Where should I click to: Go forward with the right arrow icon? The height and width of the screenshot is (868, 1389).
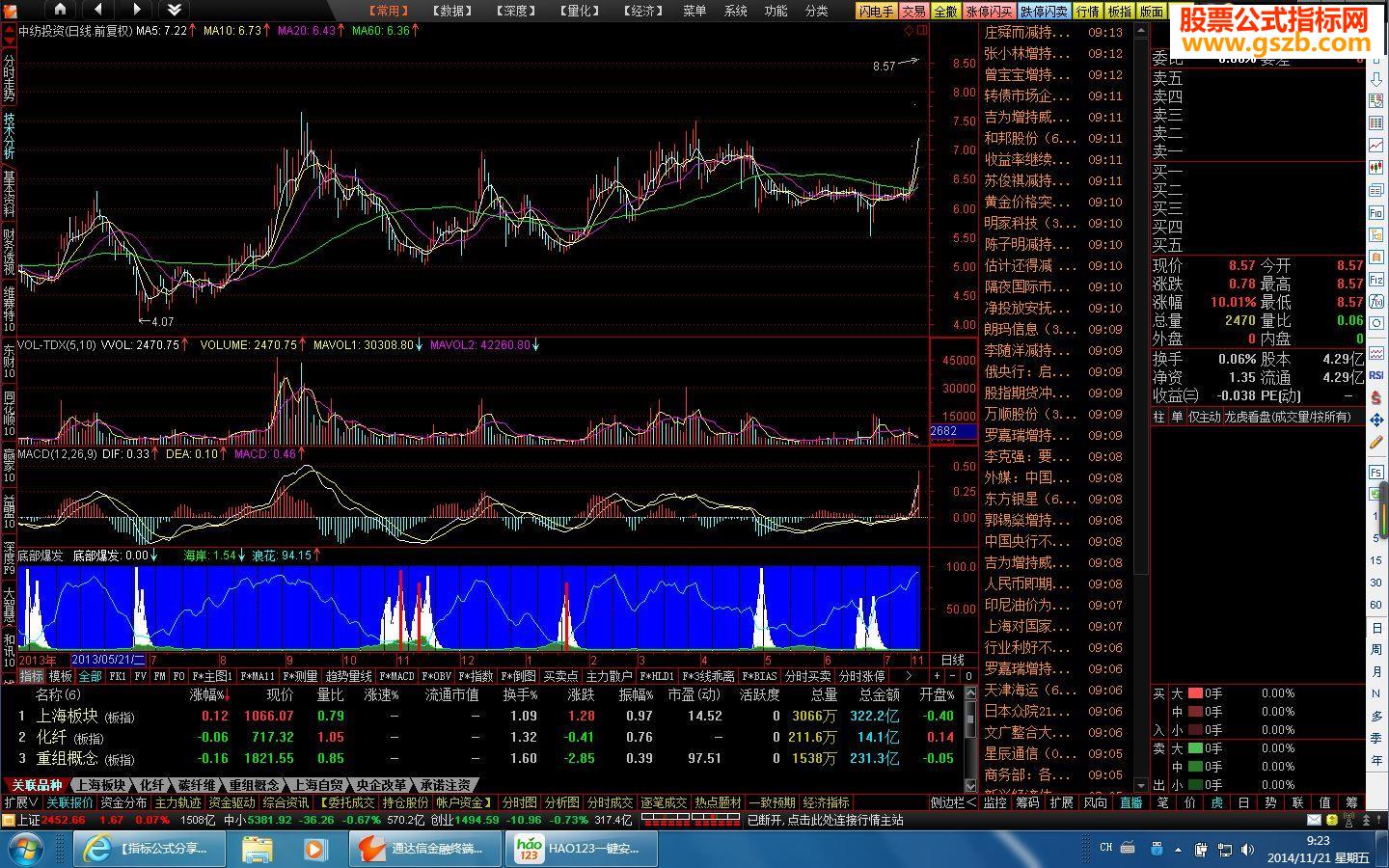[136, 10]
